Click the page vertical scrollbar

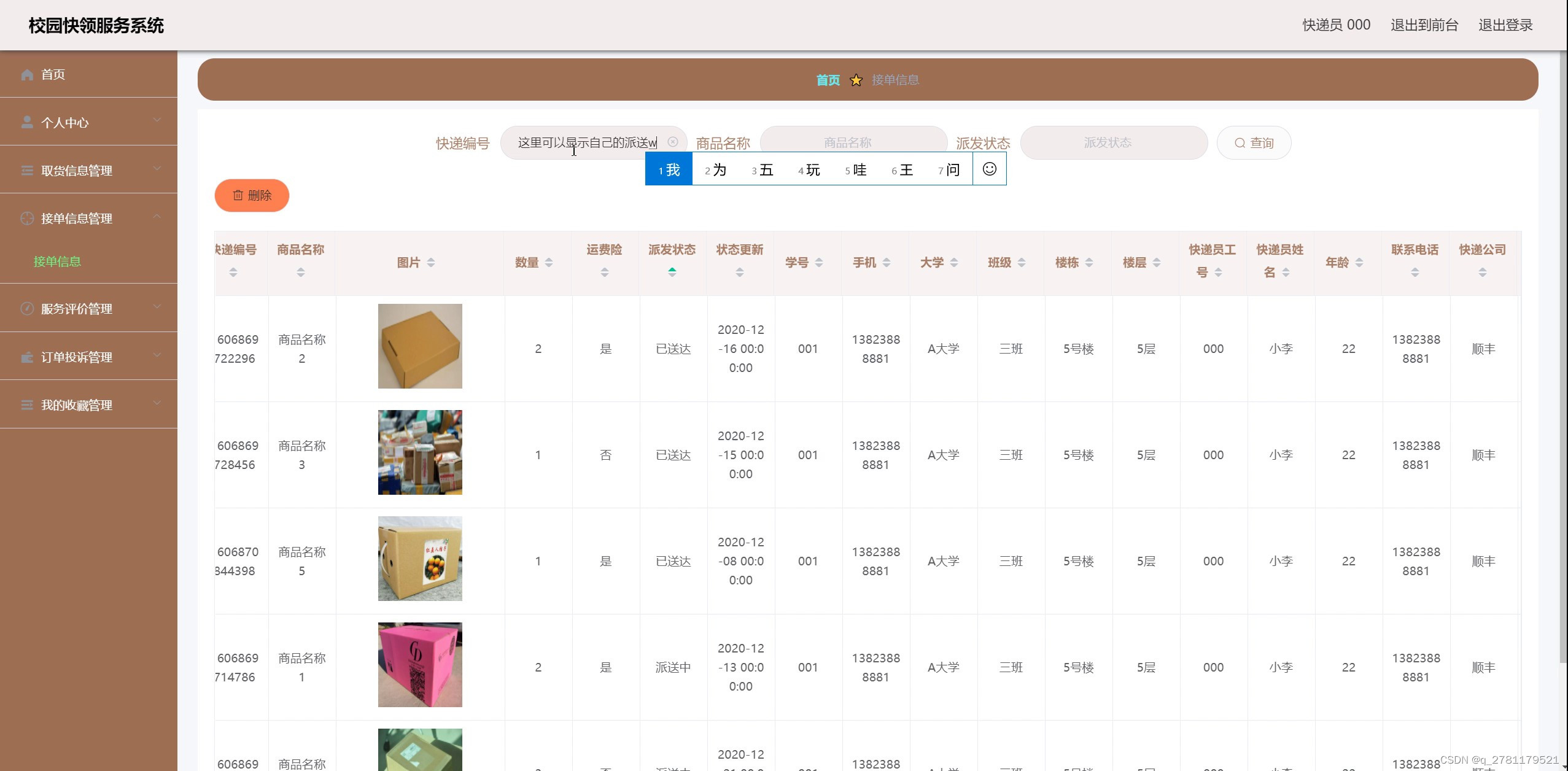(1563, 356)
